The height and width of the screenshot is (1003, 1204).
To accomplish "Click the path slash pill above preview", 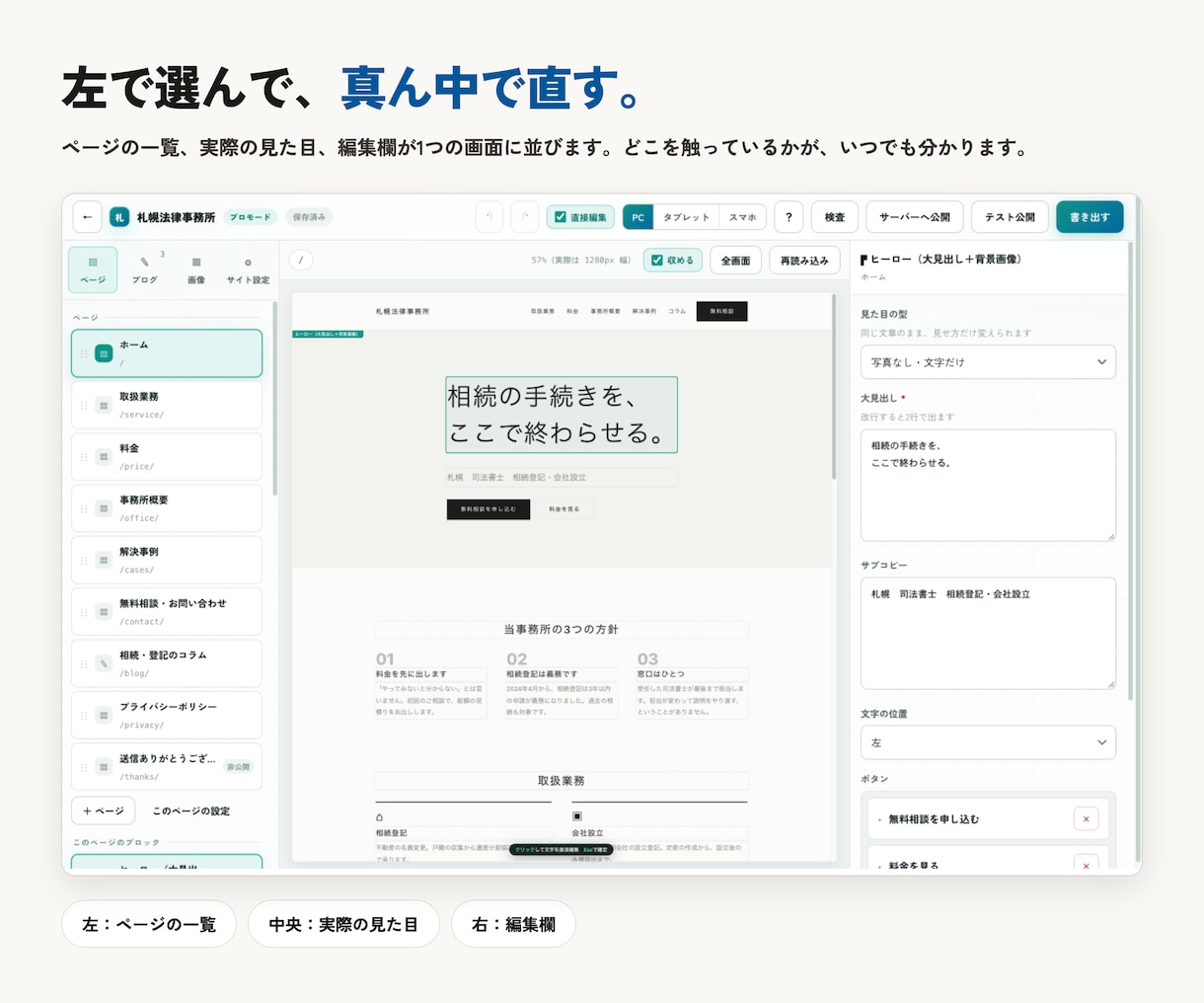I will (x=301, y=260).
